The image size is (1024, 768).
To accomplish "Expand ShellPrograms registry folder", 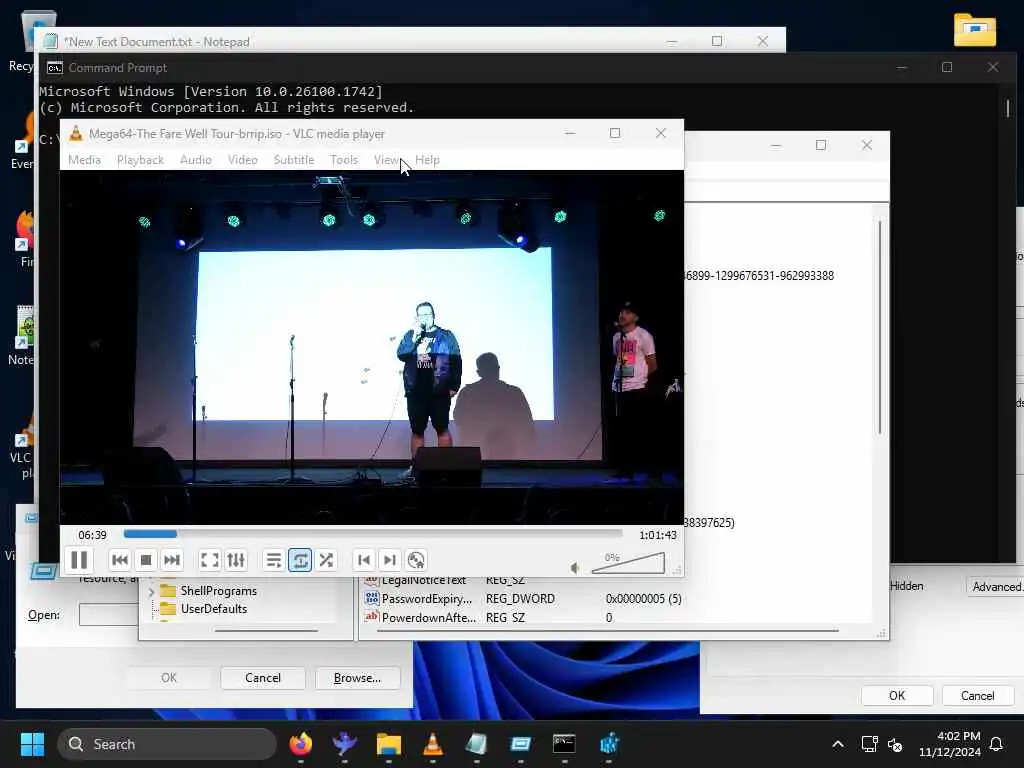I will (x=152, y=591).
